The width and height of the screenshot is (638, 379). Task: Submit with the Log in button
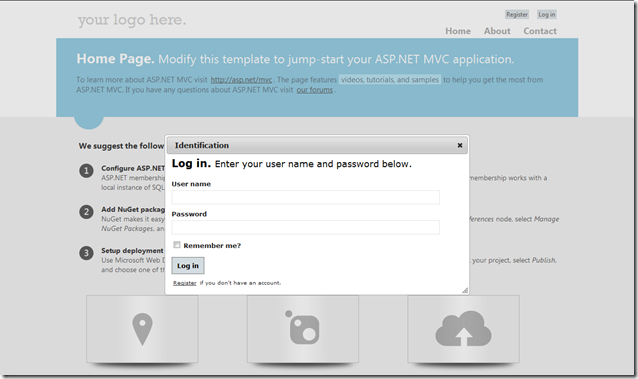(188, 266)
